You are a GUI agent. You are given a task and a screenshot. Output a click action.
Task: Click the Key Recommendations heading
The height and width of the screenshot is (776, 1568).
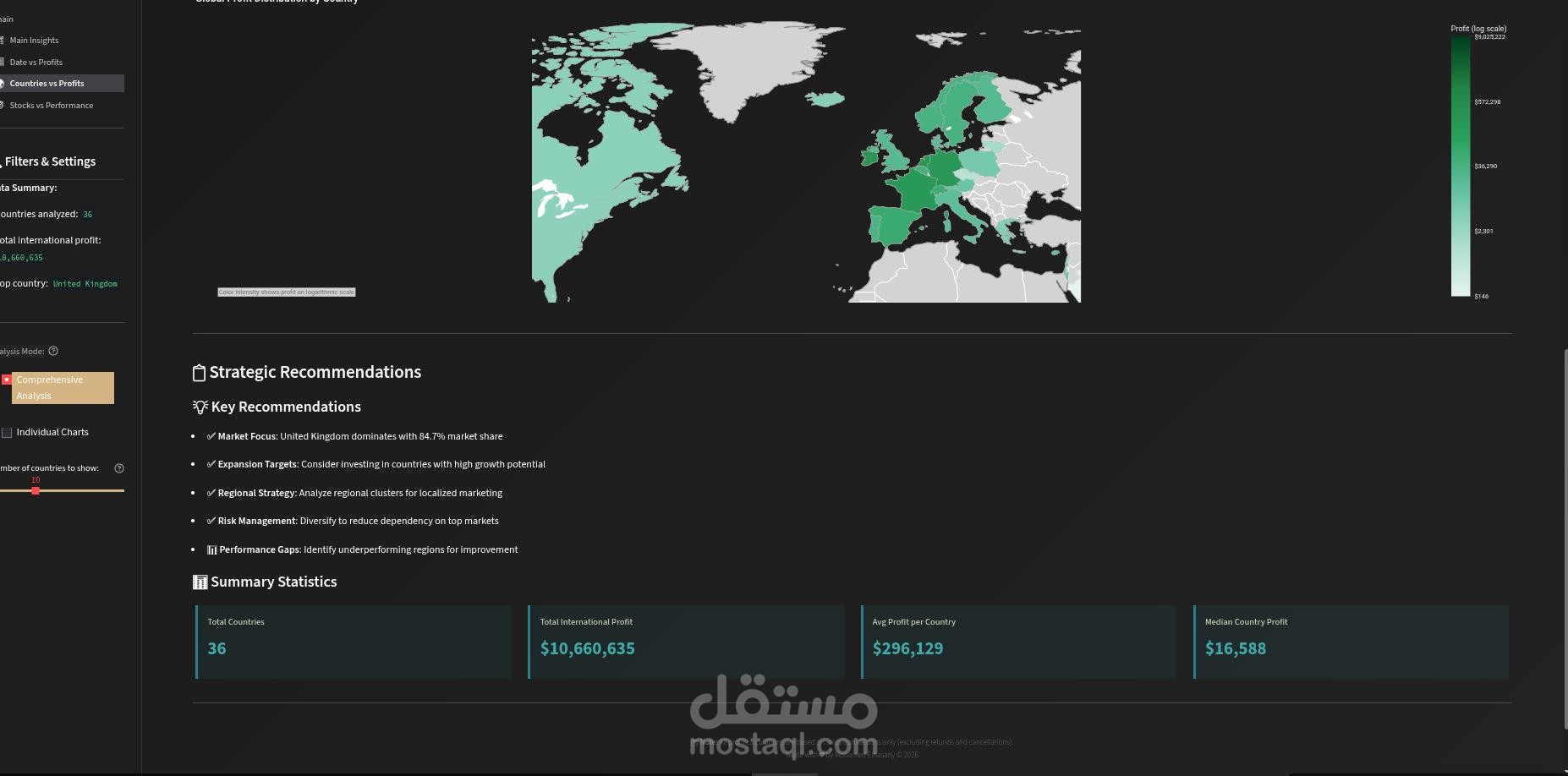286,407
